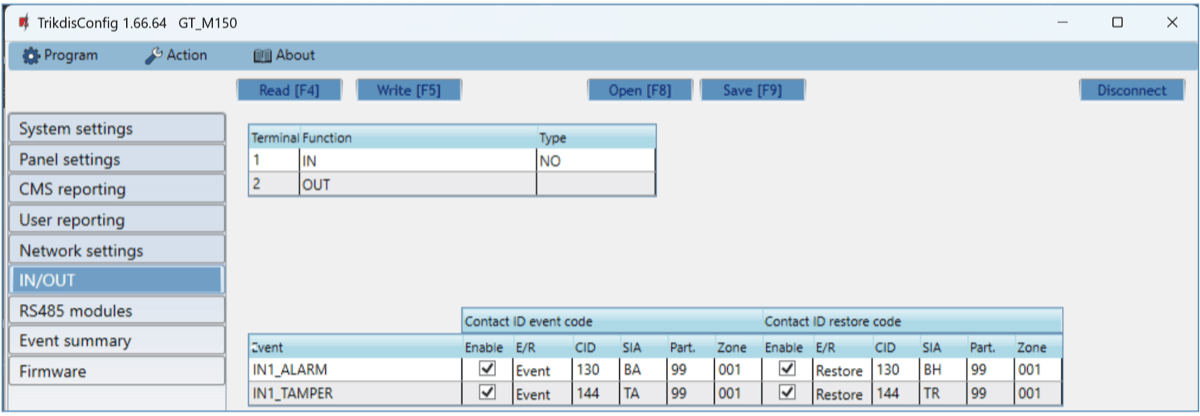Toggle IN1_TAMPER event Enable checkbox
The image size is (1200, 416).
487,393
